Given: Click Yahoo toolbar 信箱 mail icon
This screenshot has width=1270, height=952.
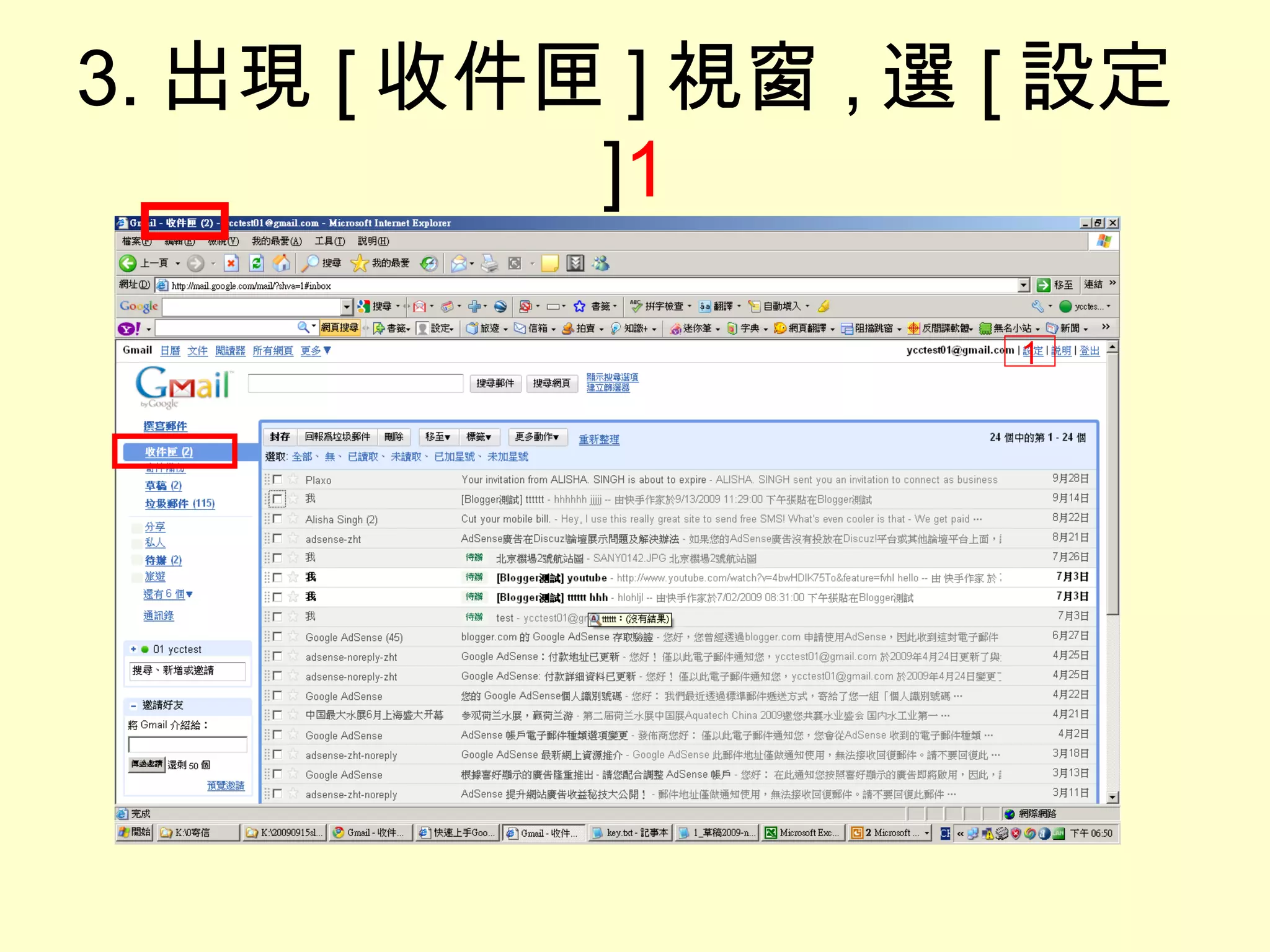Looking at the screenshot, I should pyautogui.click(x=520, y=328).
